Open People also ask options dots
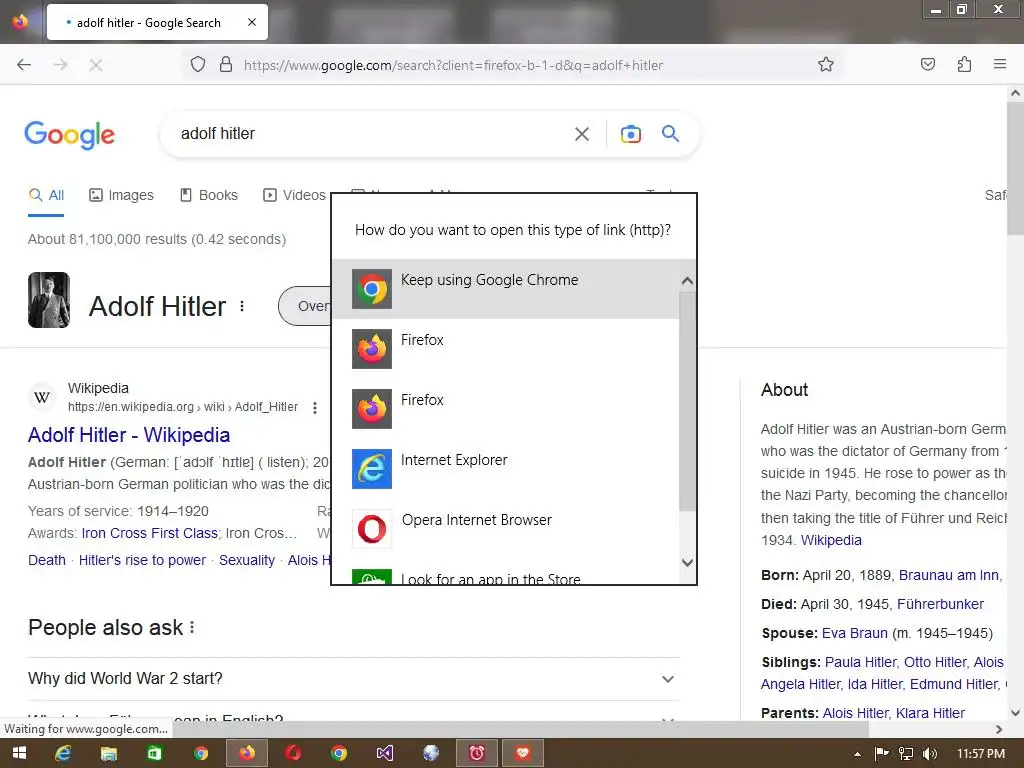 192,628
